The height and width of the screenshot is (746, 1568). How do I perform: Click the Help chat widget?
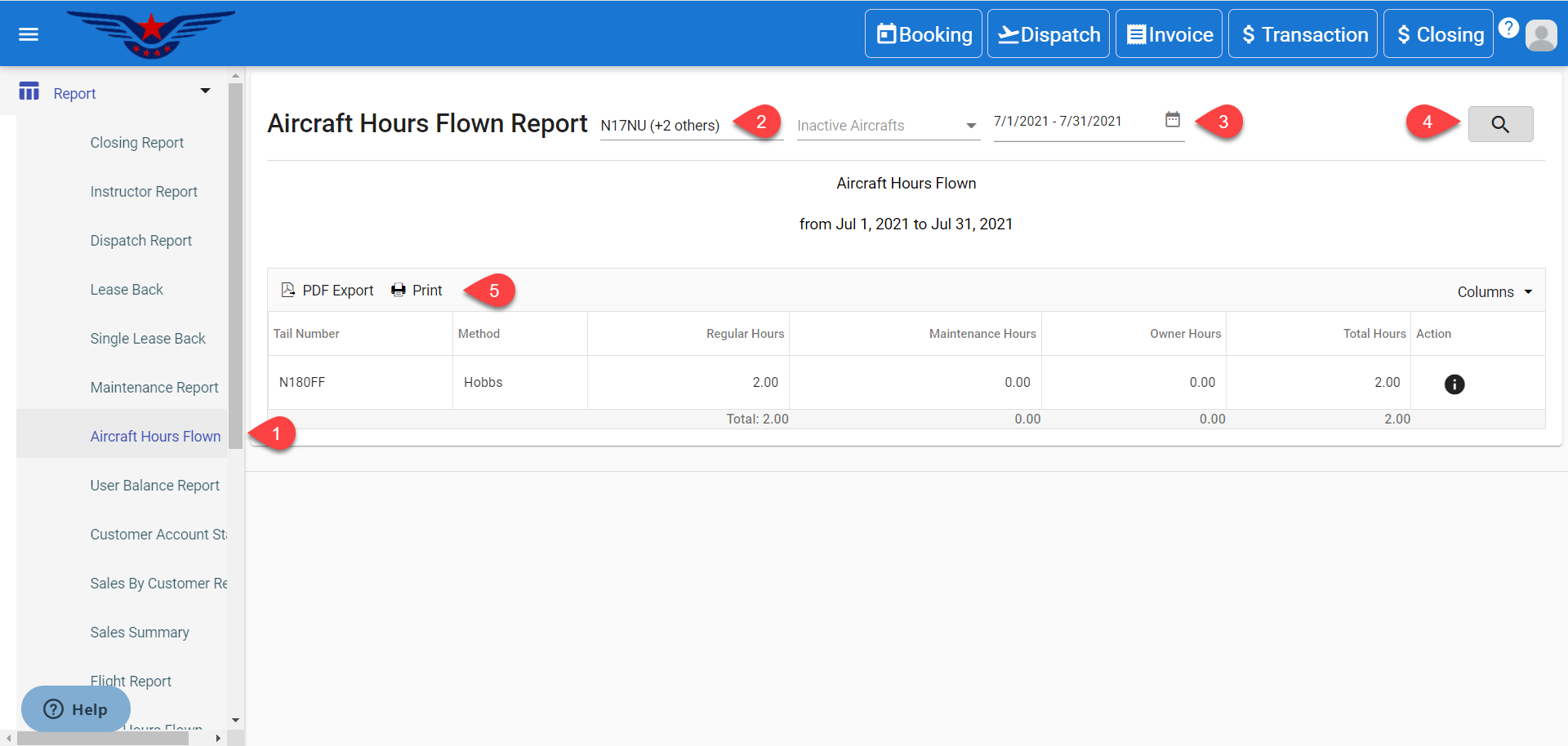pyautogui.click(x=76, y=708)
